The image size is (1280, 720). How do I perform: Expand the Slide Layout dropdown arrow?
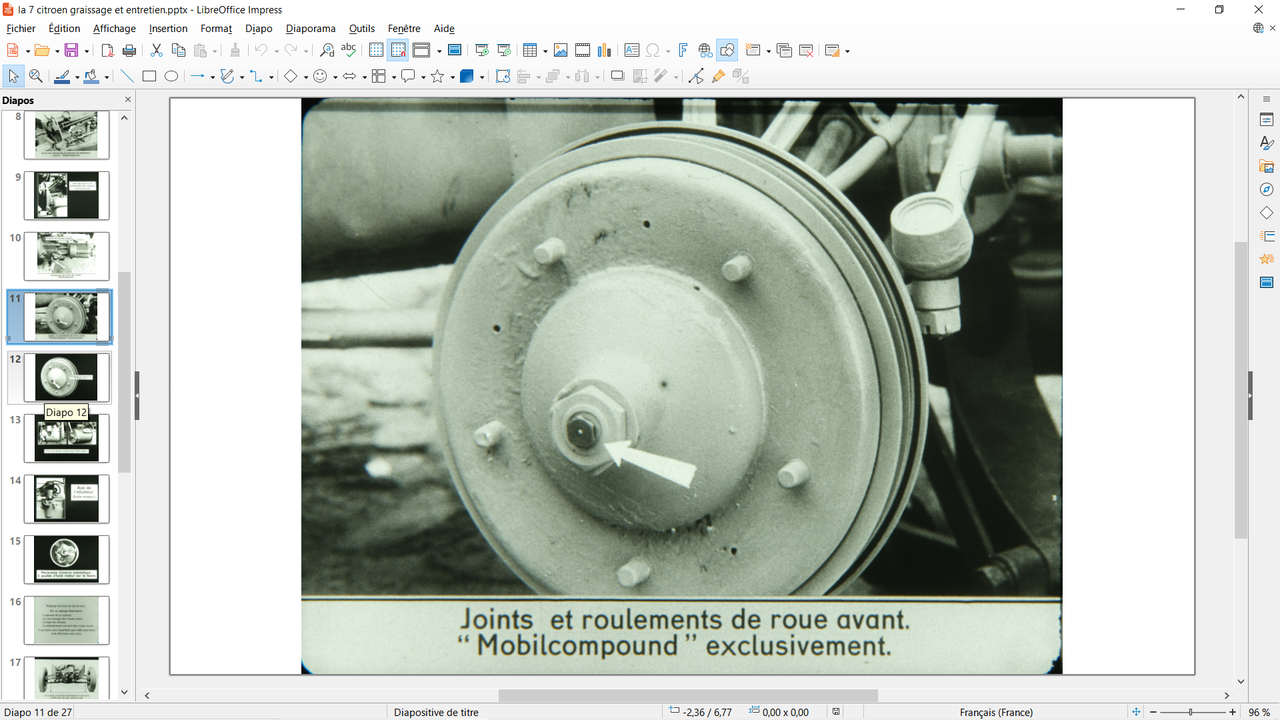pyautogui.click(x=846, y=51)
